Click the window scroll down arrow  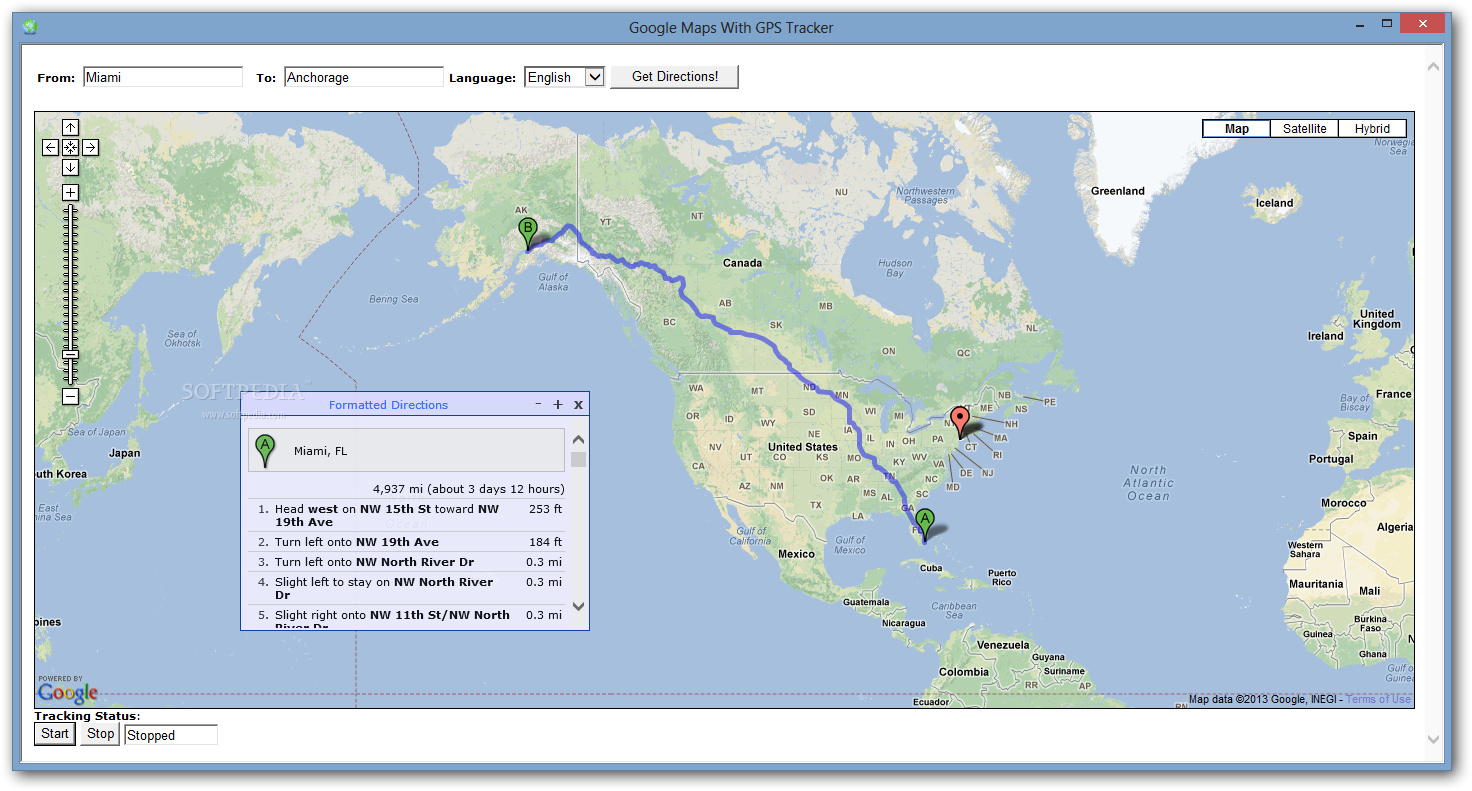coord(1434,739)
